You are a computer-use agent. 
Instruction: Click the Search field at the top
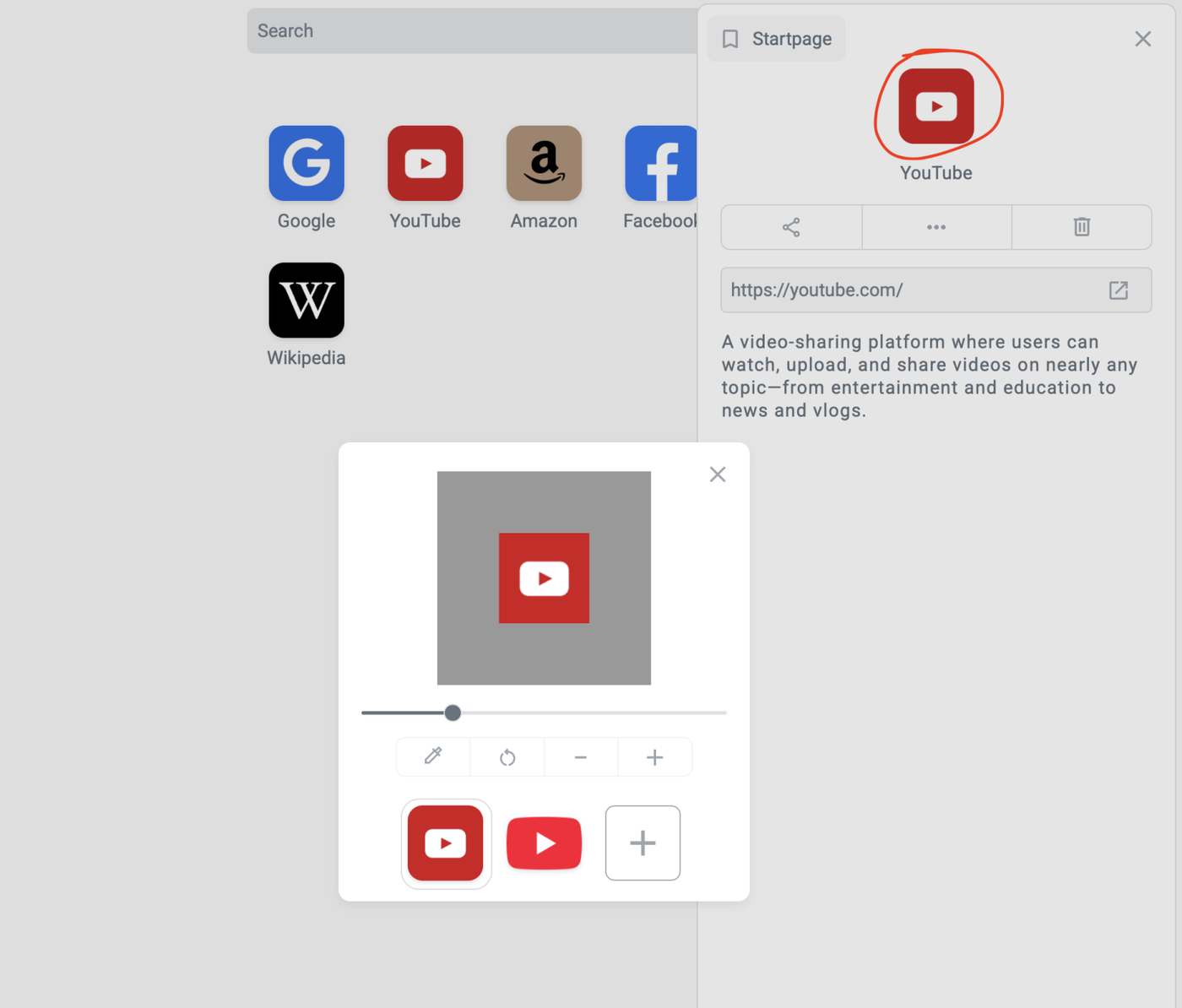(473, 31)
